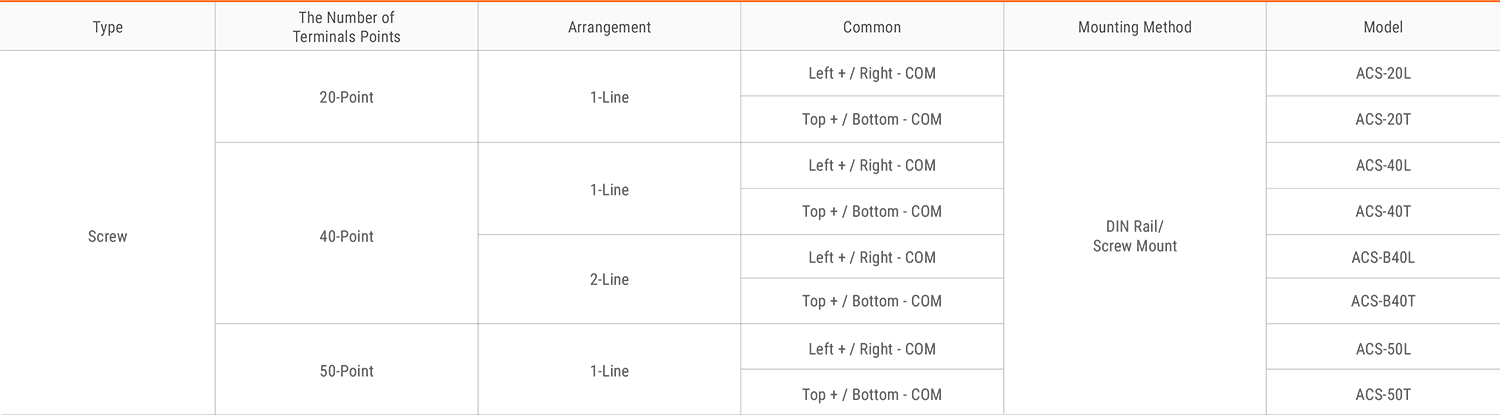The height and width of the screenshot is (415, 1500).
Task: Click the ACS-40L model name
Action: pos(1383,165)
